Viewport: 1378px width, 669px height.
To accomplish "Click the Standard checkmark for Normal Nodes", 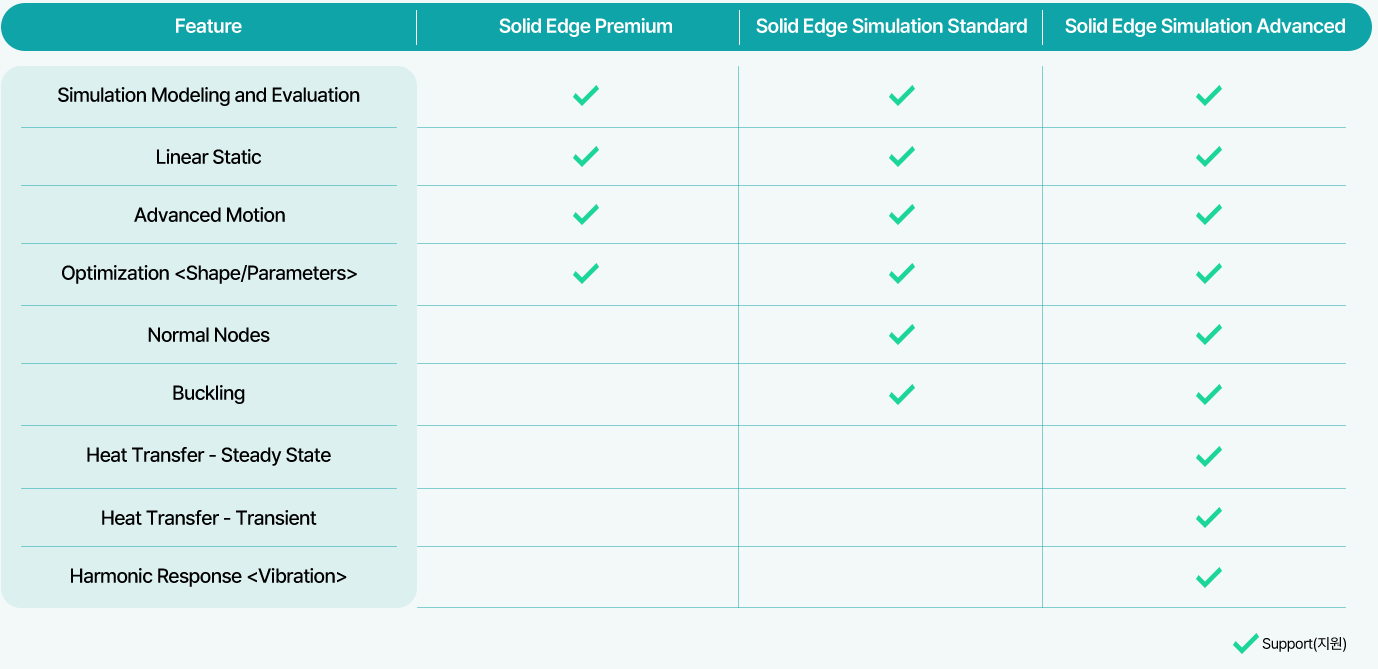I will coord(902,334).
